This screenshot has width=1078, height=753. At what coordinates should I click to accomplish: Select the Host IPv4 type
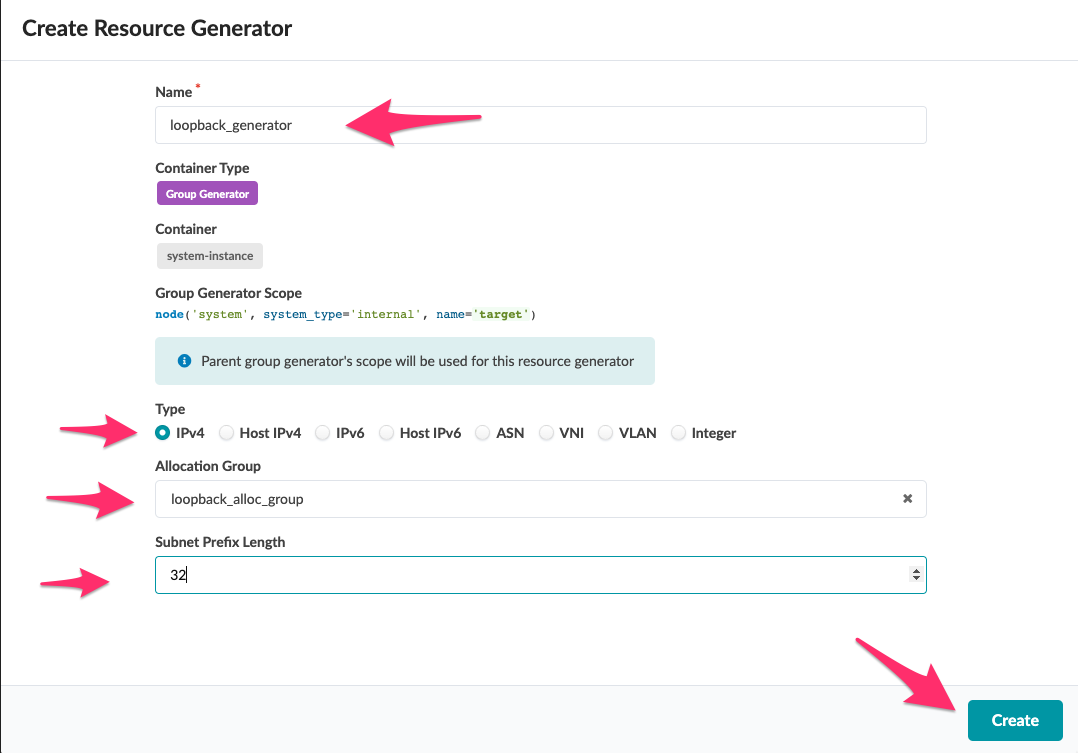click(x=226, y=432)
